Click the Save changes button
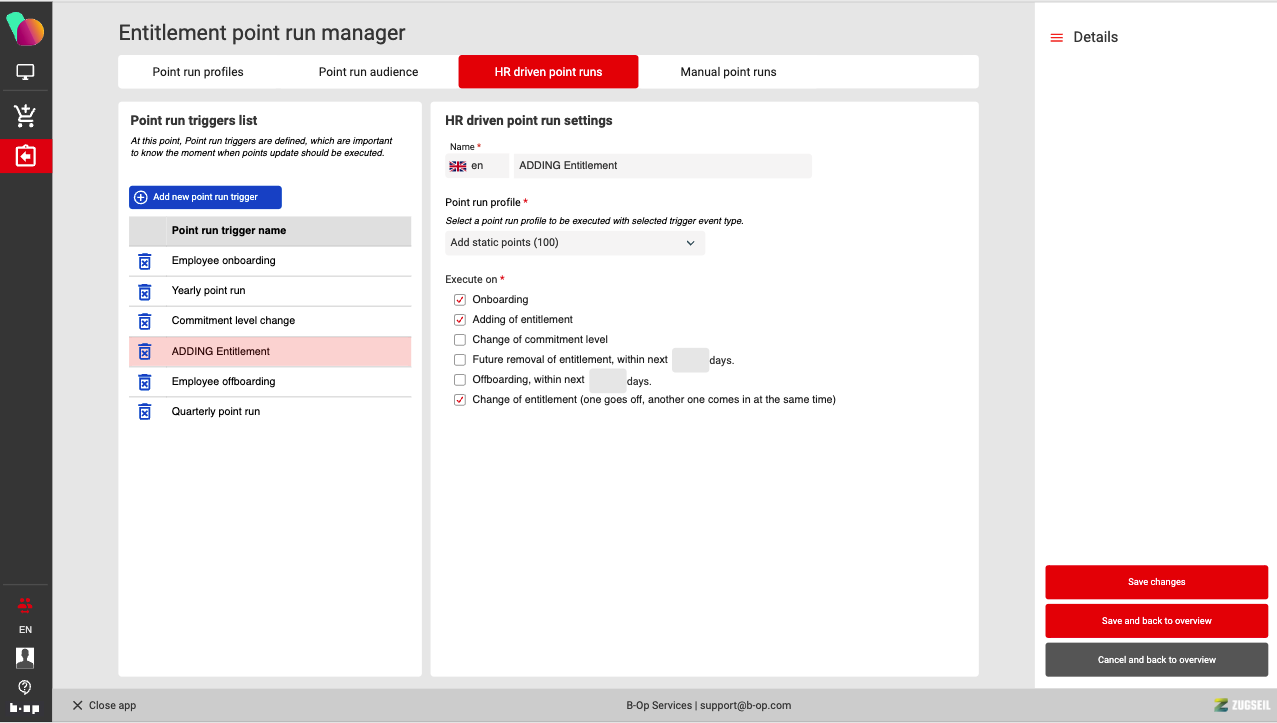The height and width of the screenshot is (723, 1277). point(1156,582)
